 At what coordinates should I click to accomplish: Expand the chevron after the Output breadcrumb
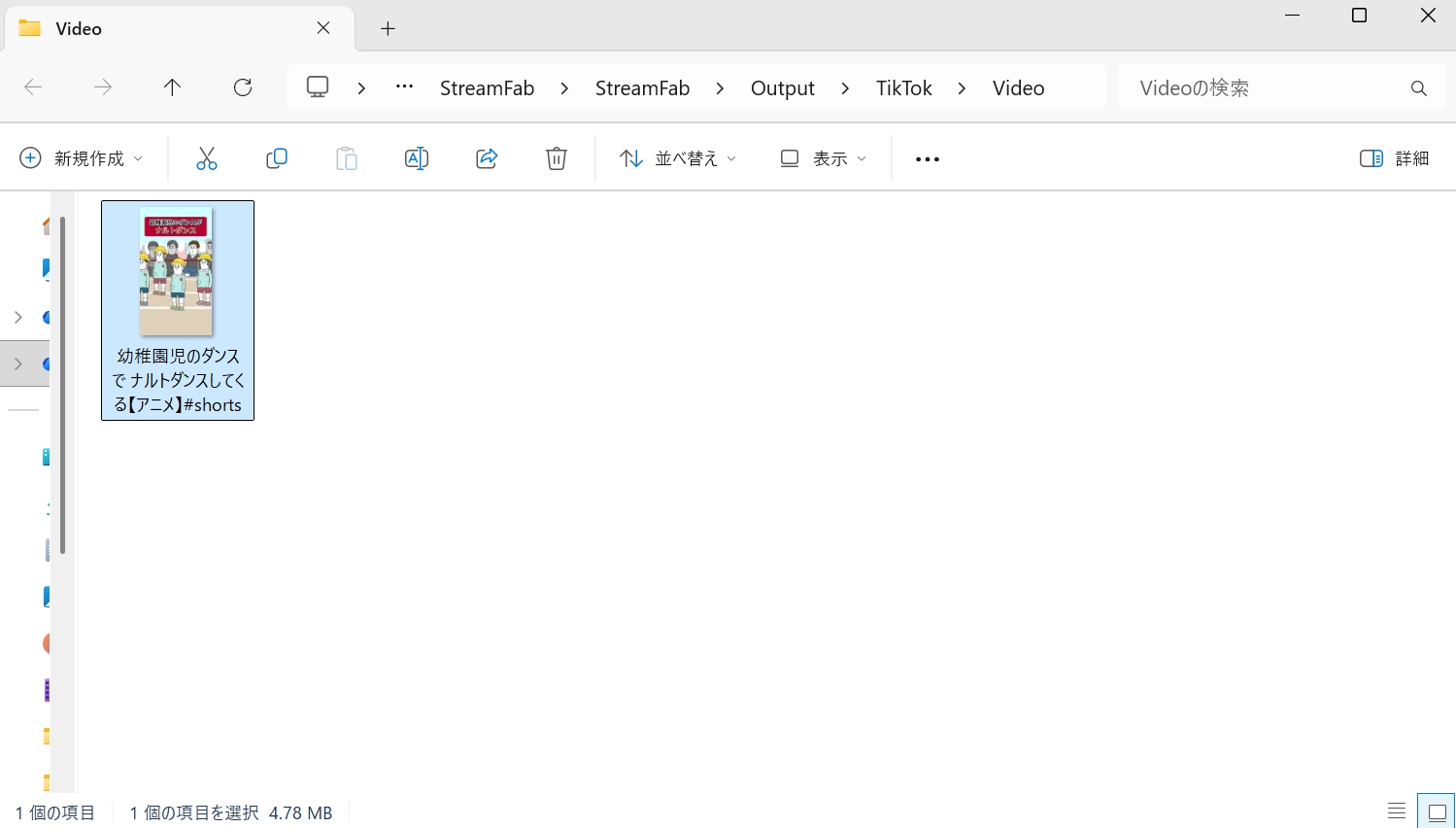[x=845, y=88]
